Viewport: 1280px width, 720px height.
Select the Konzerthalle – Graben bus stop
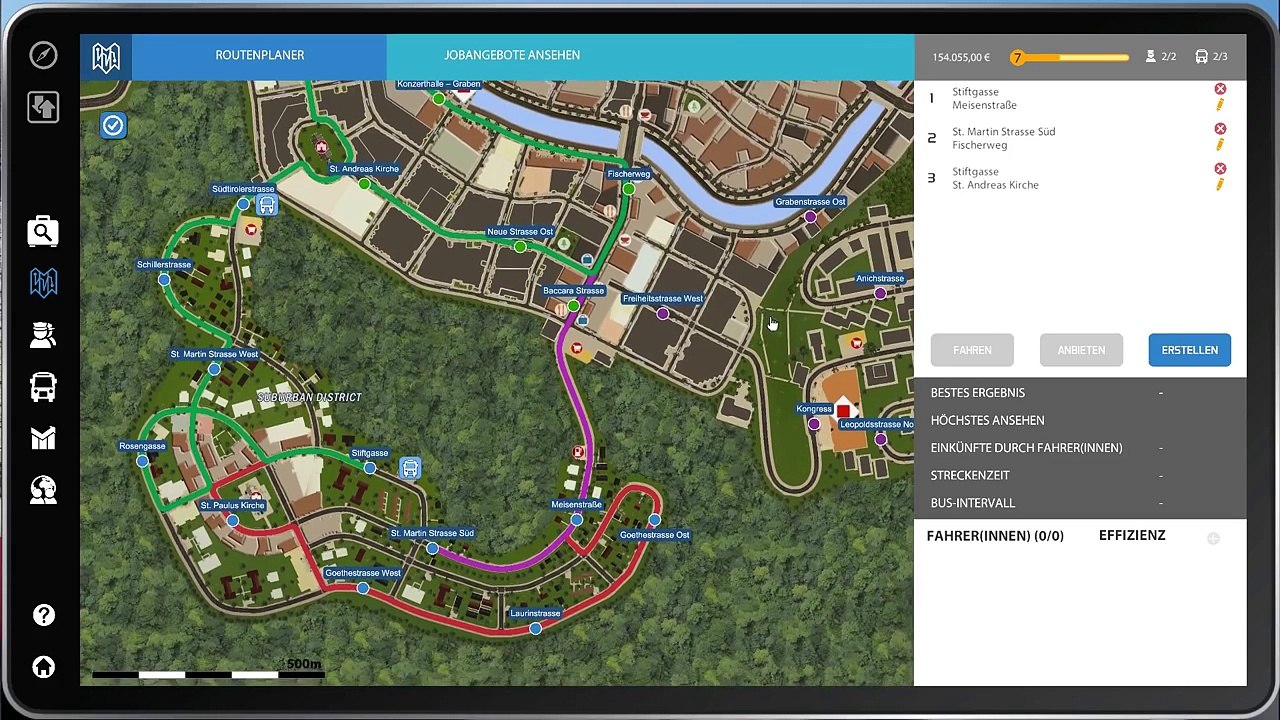[438, 98]
